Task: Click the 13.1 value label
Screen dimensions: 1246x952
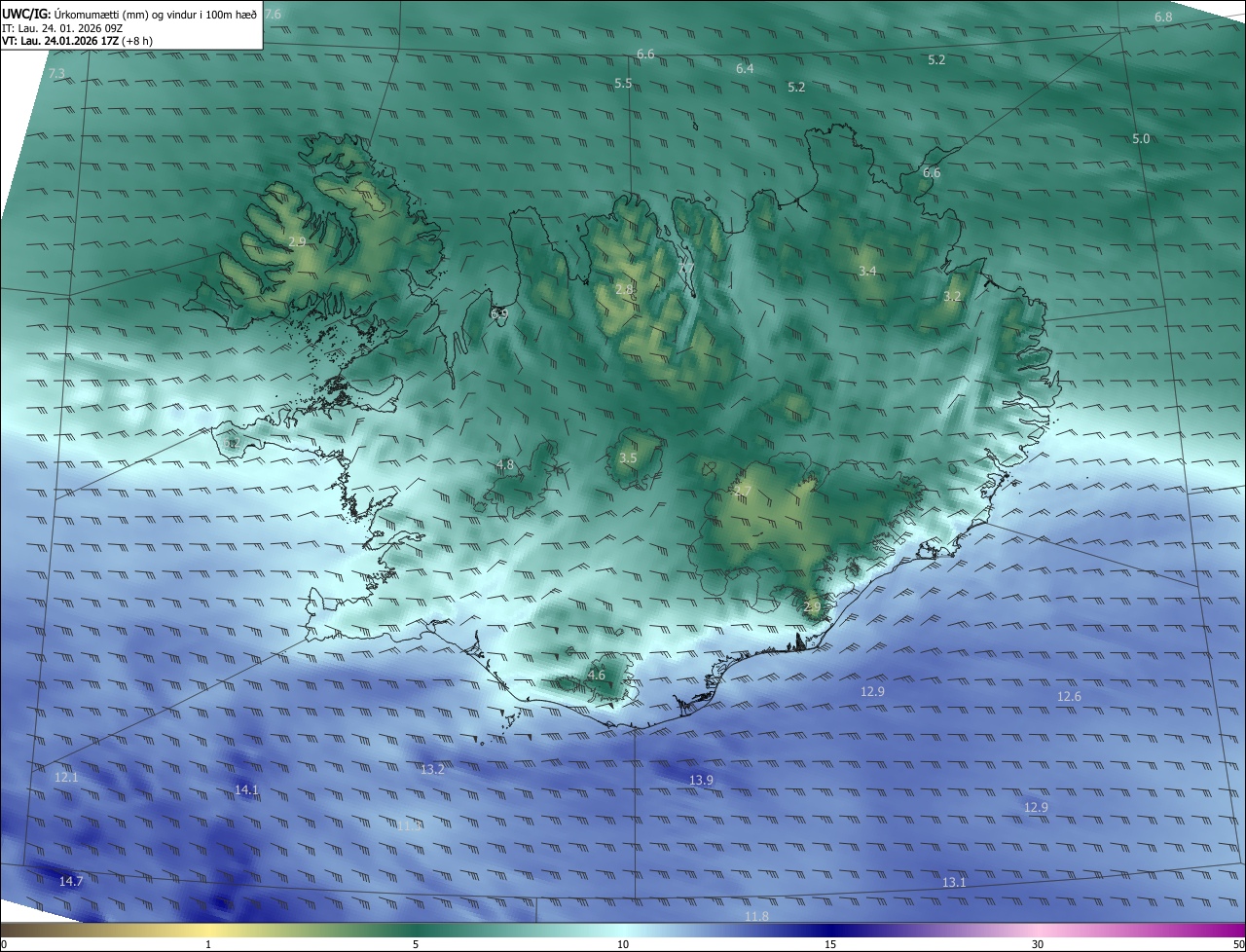Action: [x=954, y=883]
